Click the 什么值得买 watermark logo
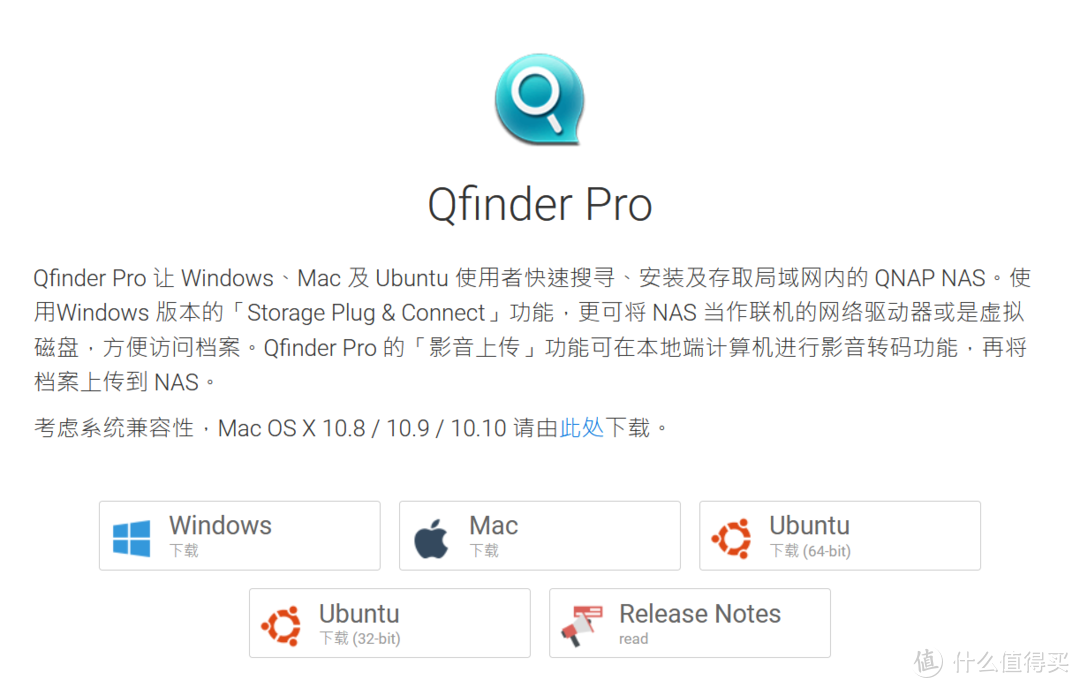The image size is (1080, 688). click(x=991, y=662)
